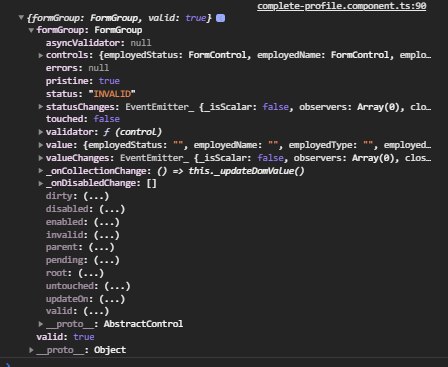Expand the value object property
Image resolution: width=448 pixels, height=367 pixels.
41,145
